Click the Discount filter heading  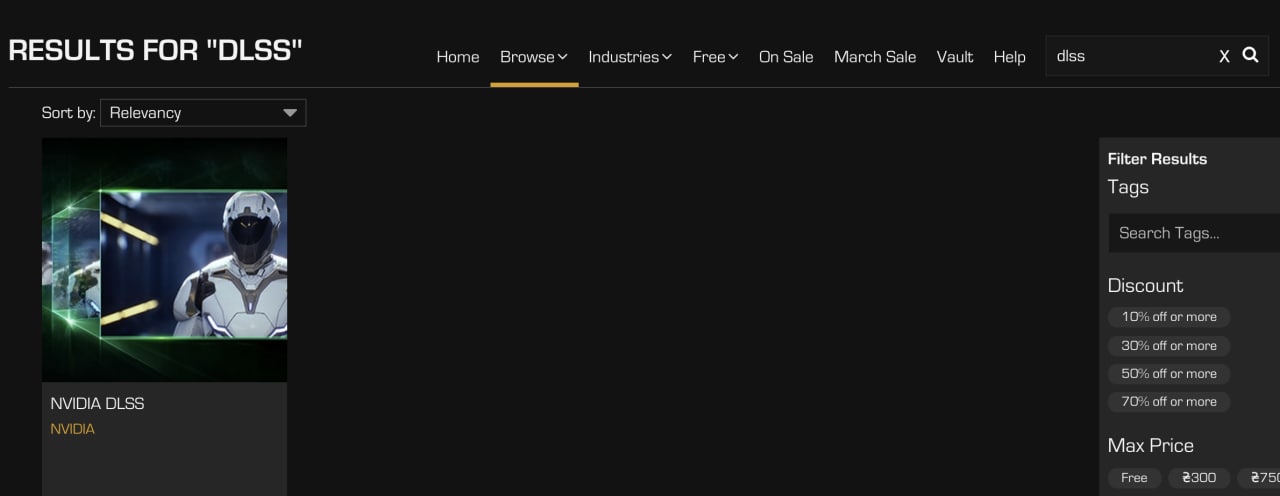click(1145, 286)
